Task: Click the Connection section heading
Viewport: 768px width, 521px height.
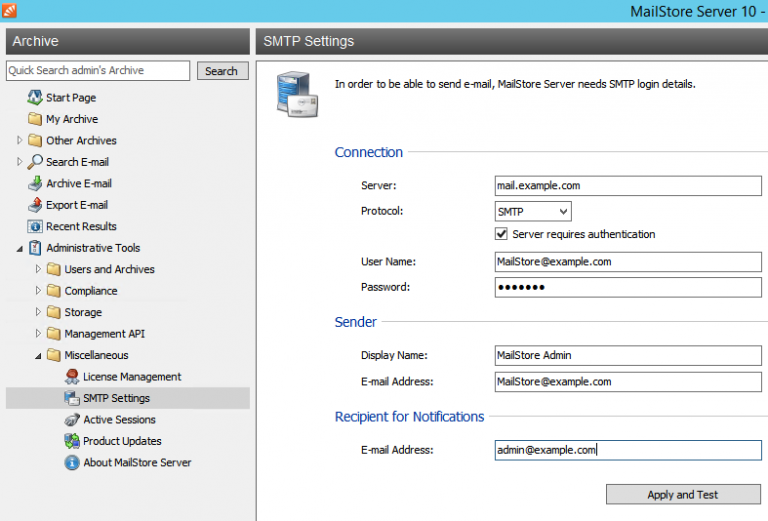Action: pyautogui.click(x=369, y=152)
